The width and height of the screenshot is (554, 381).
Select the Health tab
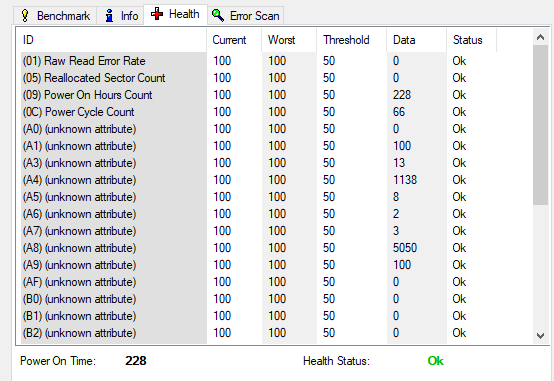click(x=175, y=14)
